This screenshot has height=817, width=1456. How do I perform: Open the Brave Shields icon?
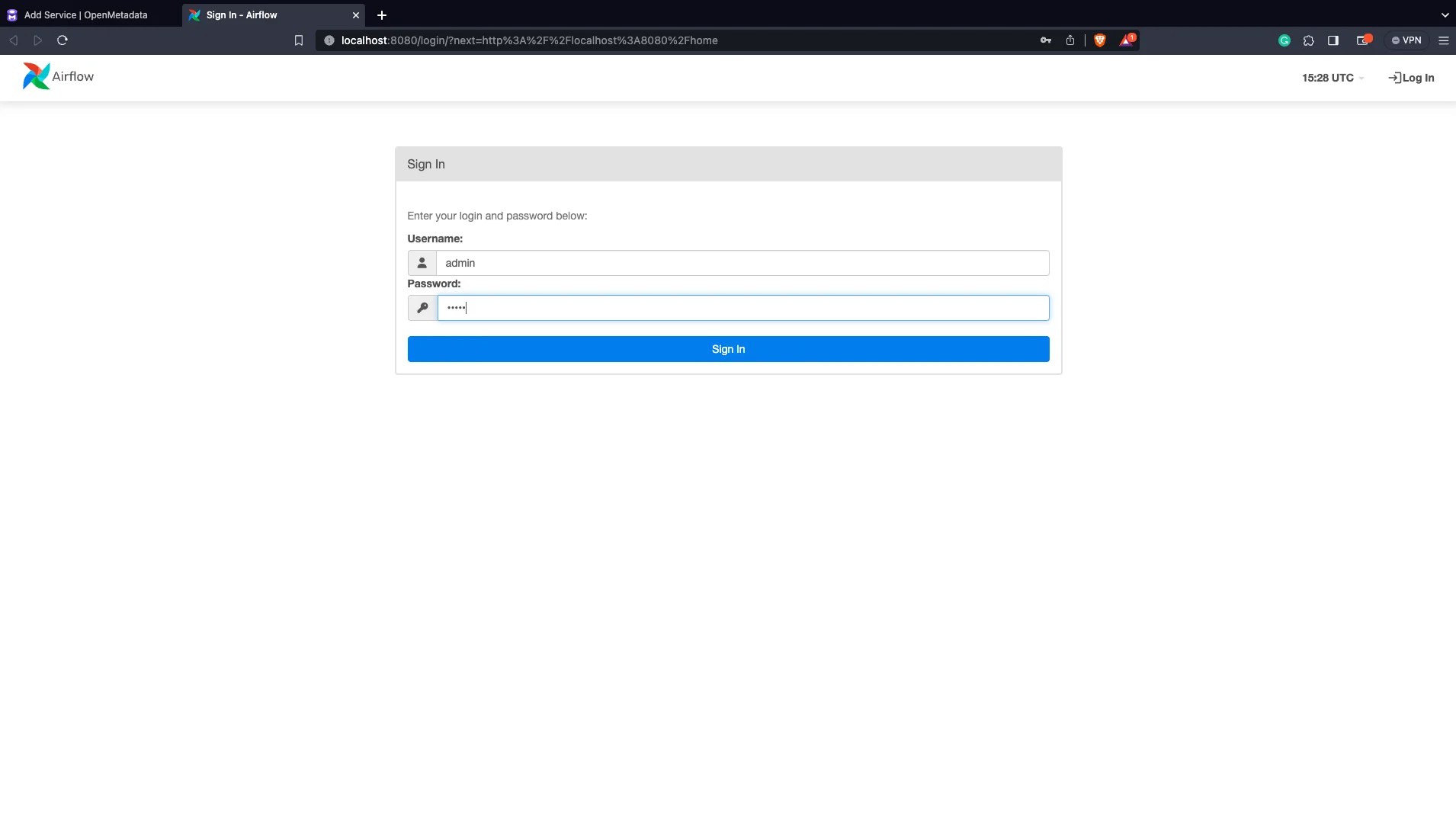click(1100, 40)
